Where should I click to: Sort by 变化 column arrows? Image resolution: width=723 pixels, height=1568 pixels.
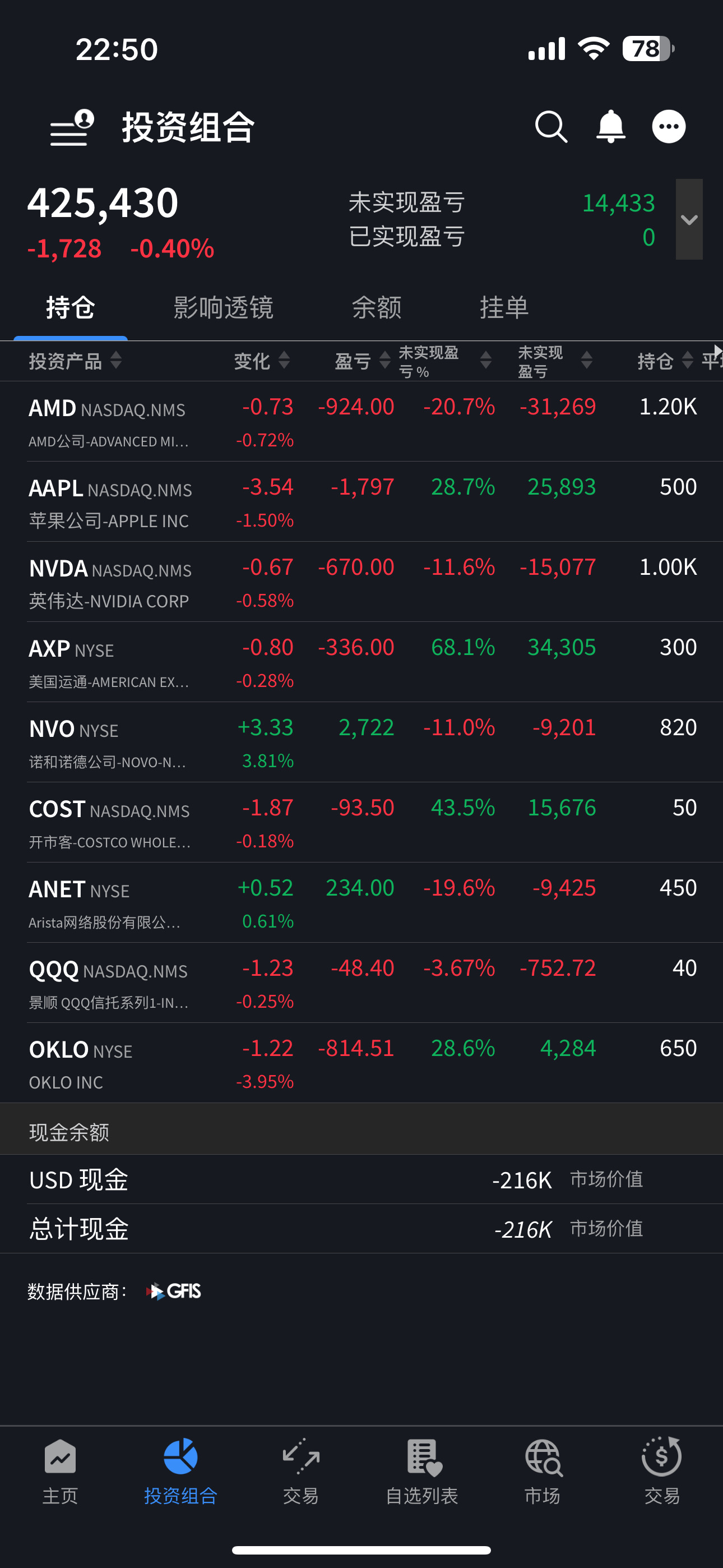coord(284,359)
